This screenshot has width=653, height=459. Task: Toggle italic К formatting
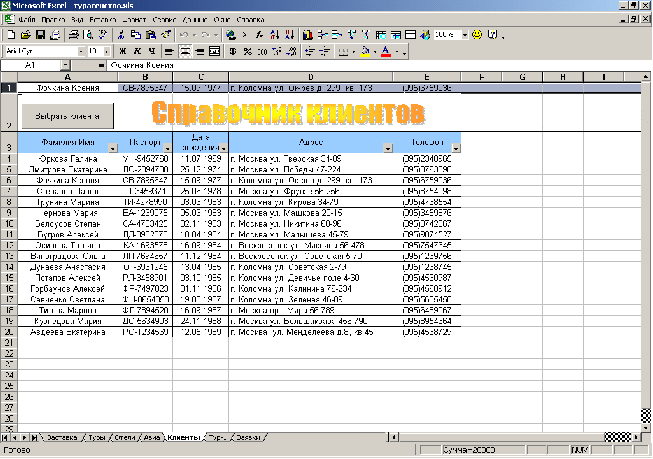[x=137, y=51]
